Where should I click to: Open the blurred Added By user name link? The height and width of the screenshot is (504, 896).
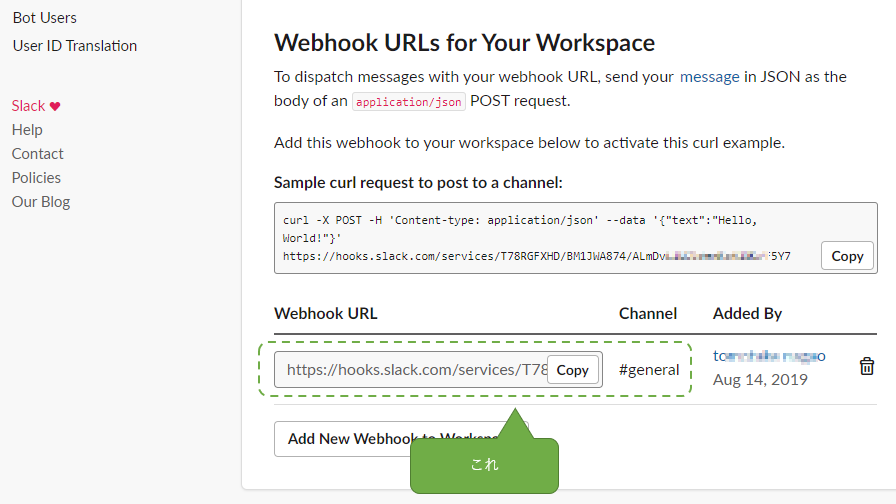coord(769,356)
